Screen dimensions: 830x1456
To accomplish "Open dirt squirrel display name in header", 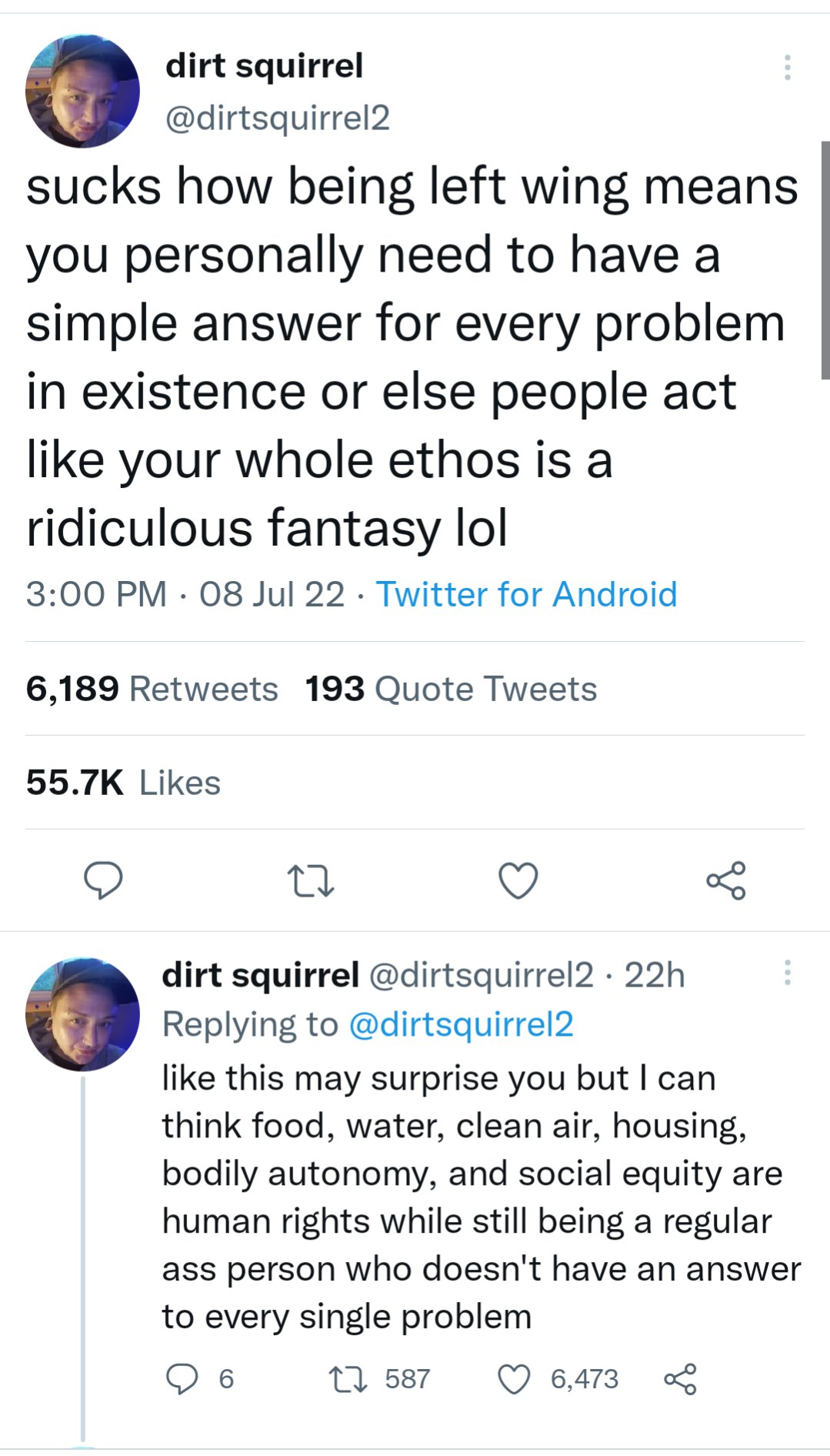I will 264,65.
